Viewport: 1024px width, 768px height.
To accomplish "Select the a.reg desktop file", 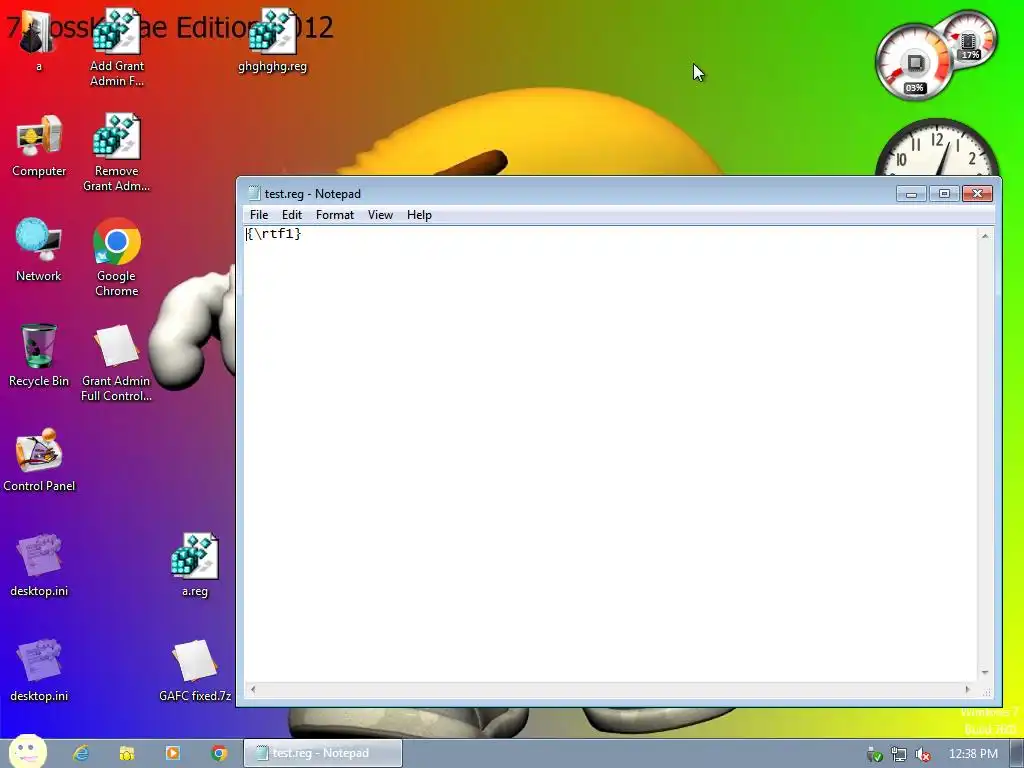I will [195, 566].
